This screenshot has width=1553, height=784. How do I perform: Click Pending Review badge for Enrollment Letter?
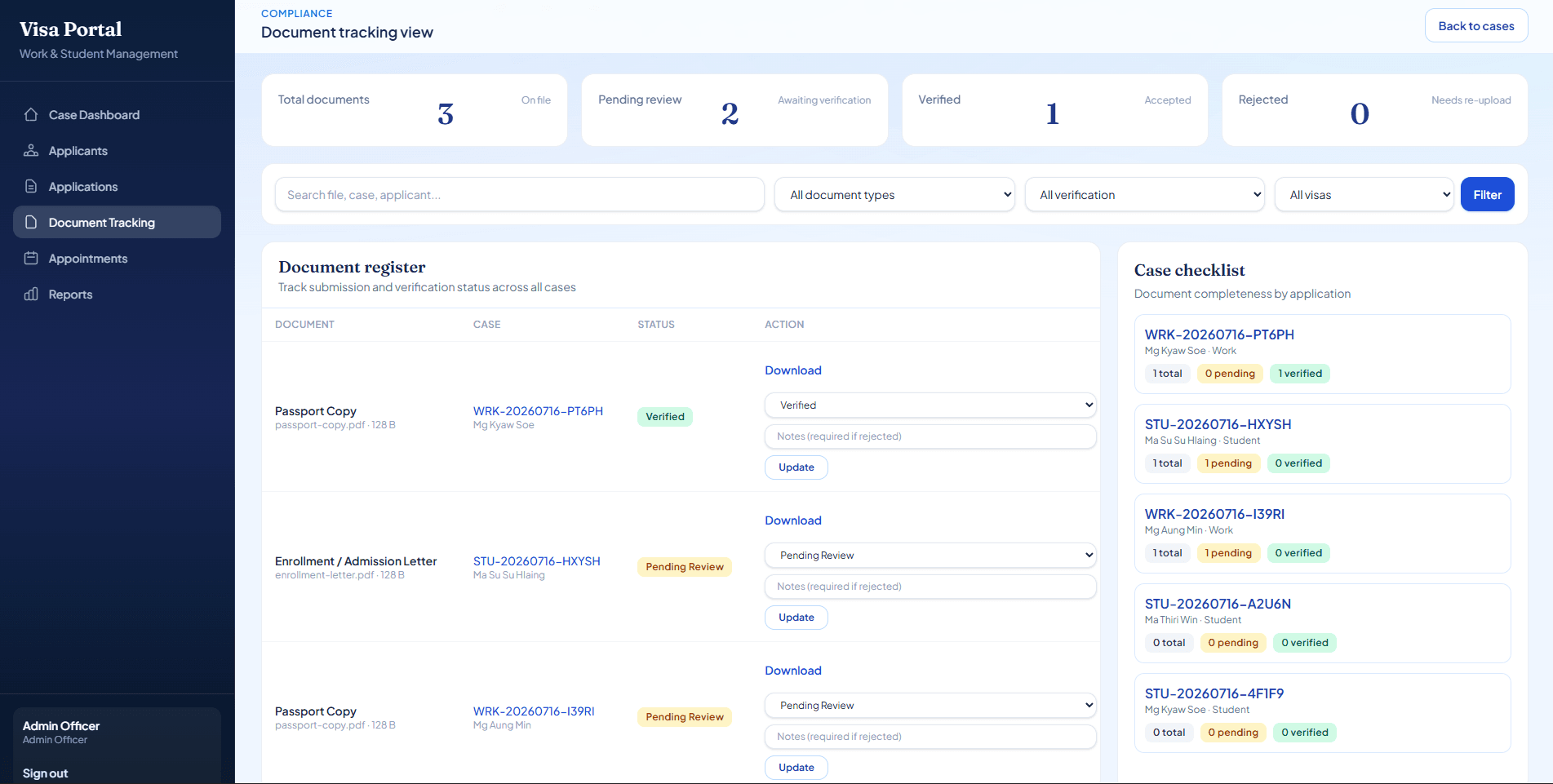685,567
